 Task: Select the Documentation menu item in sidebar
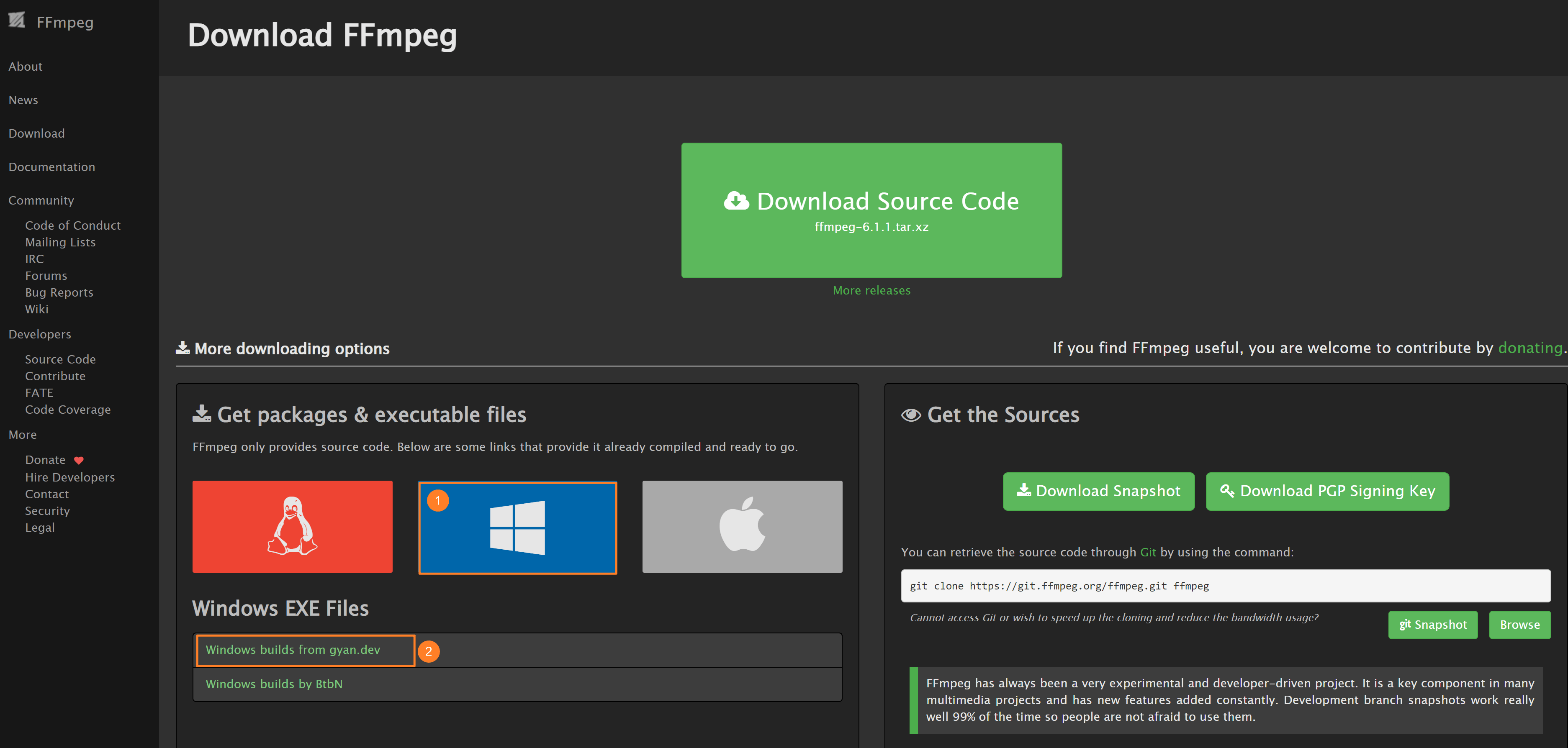(x=52, y=166)
